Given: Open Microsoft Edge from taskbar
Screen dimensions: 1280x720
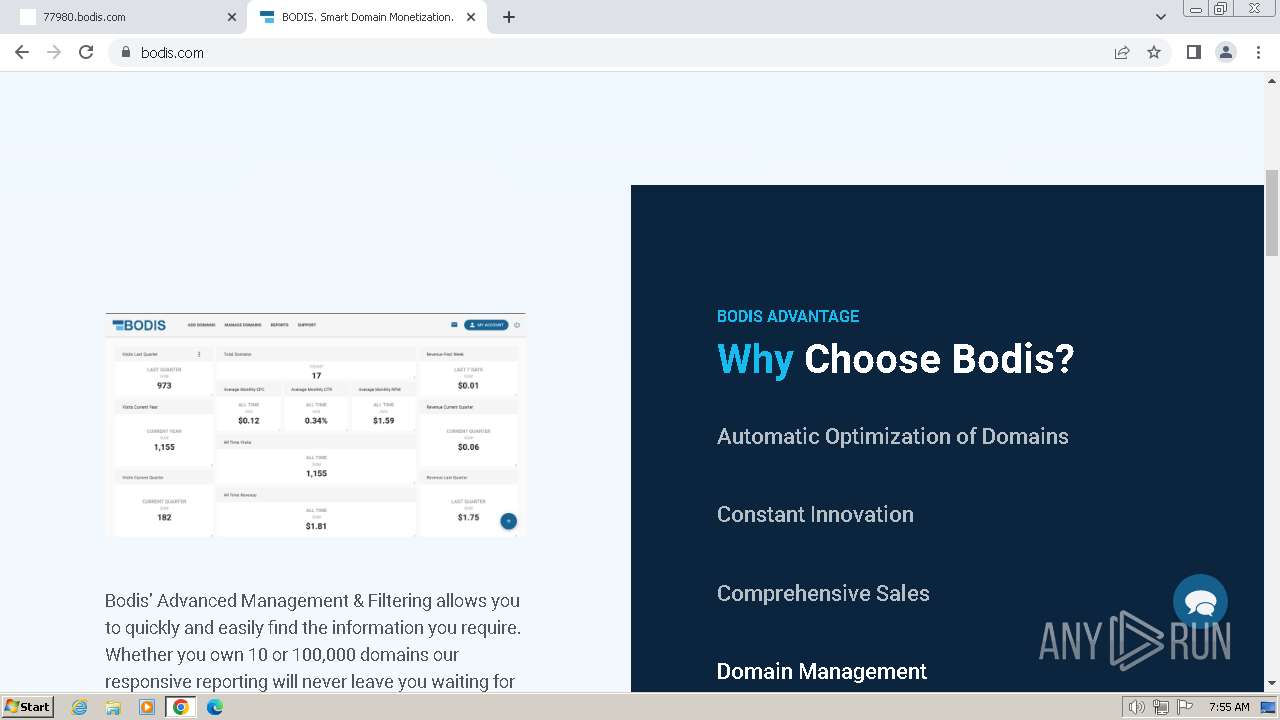Looking at the screenshot, I should tap(215, 707).
